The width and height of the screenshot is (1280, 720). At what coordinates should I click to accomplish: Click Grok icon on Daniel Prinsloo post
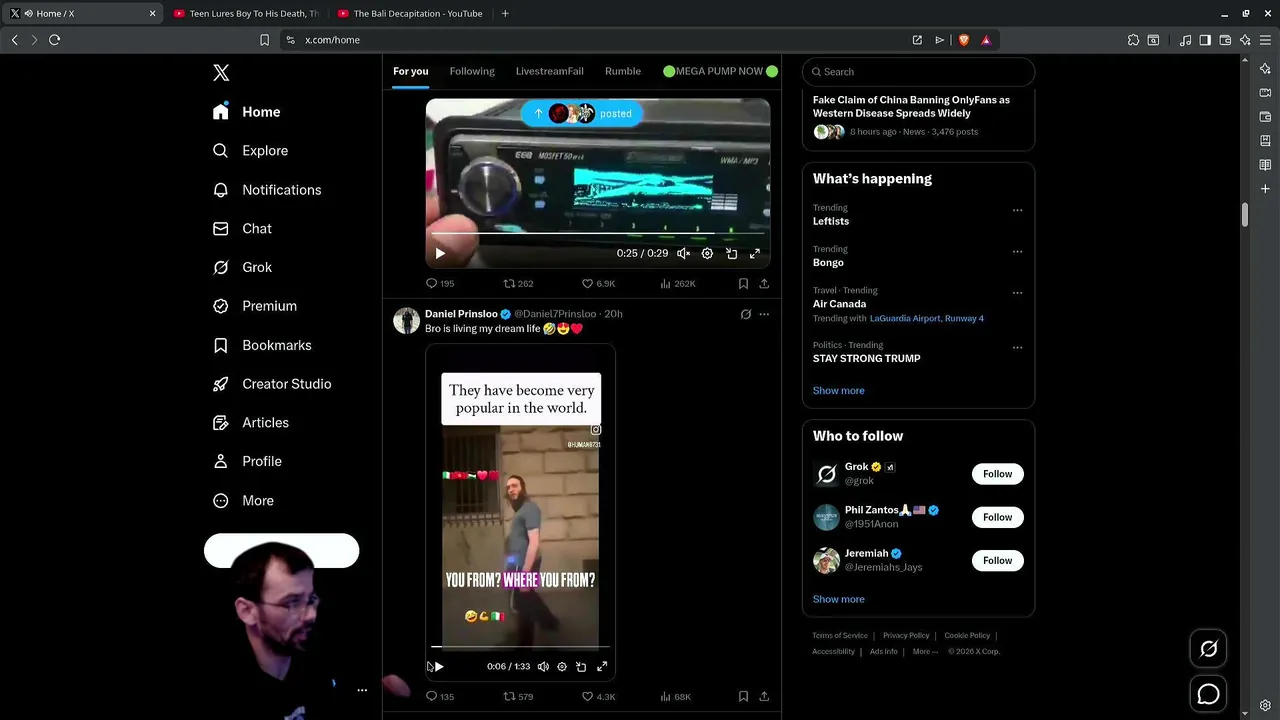[745, 314]
